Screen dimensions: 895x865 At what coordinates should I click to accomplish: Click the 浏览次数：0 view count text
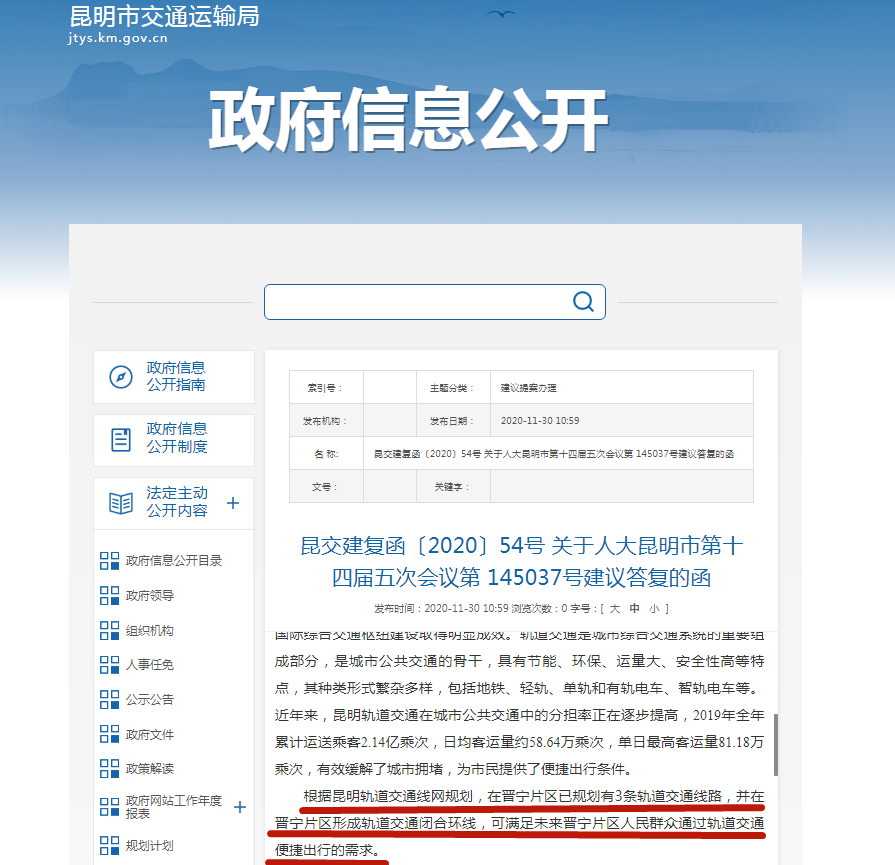(x=539, y=609)
